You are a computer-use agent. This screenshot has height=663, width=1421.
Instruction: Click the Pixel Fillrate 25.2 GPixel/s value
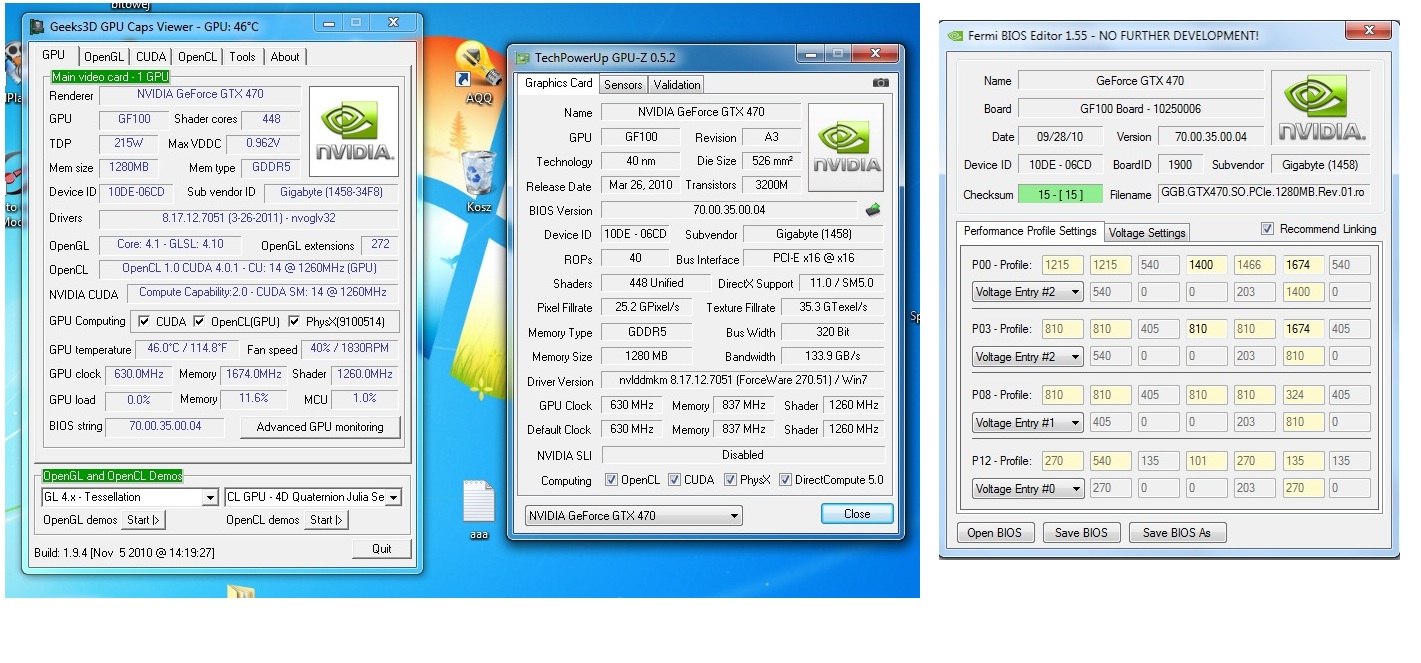point(648,307)
